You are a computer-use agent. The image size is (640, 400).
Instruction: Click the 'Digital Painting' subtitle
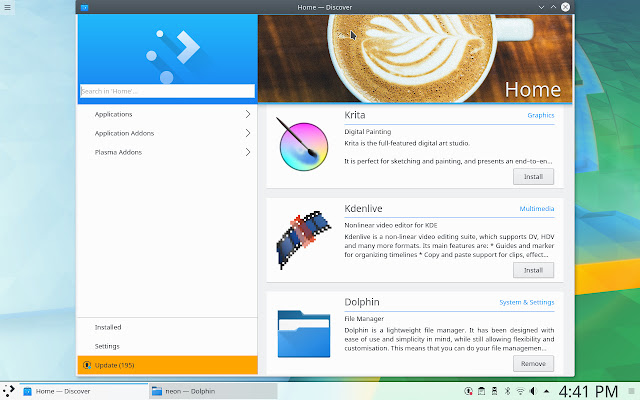[368, 132]
